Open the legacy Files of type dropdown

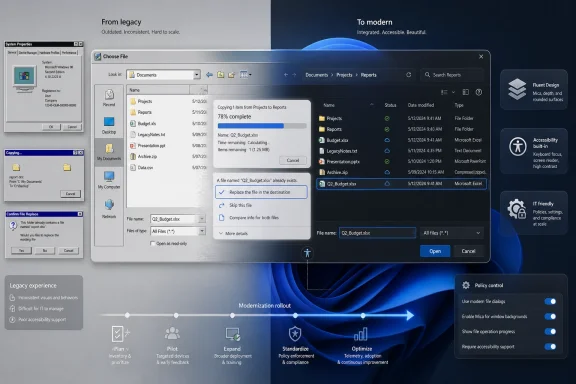point(202,231)
